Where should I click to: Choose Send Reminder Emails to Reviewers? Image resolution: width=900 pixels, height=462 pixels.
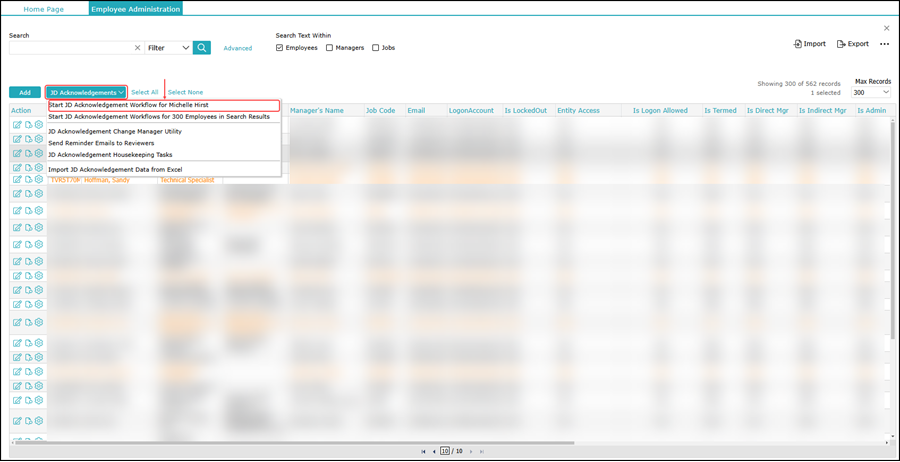[x=101, y=143]
